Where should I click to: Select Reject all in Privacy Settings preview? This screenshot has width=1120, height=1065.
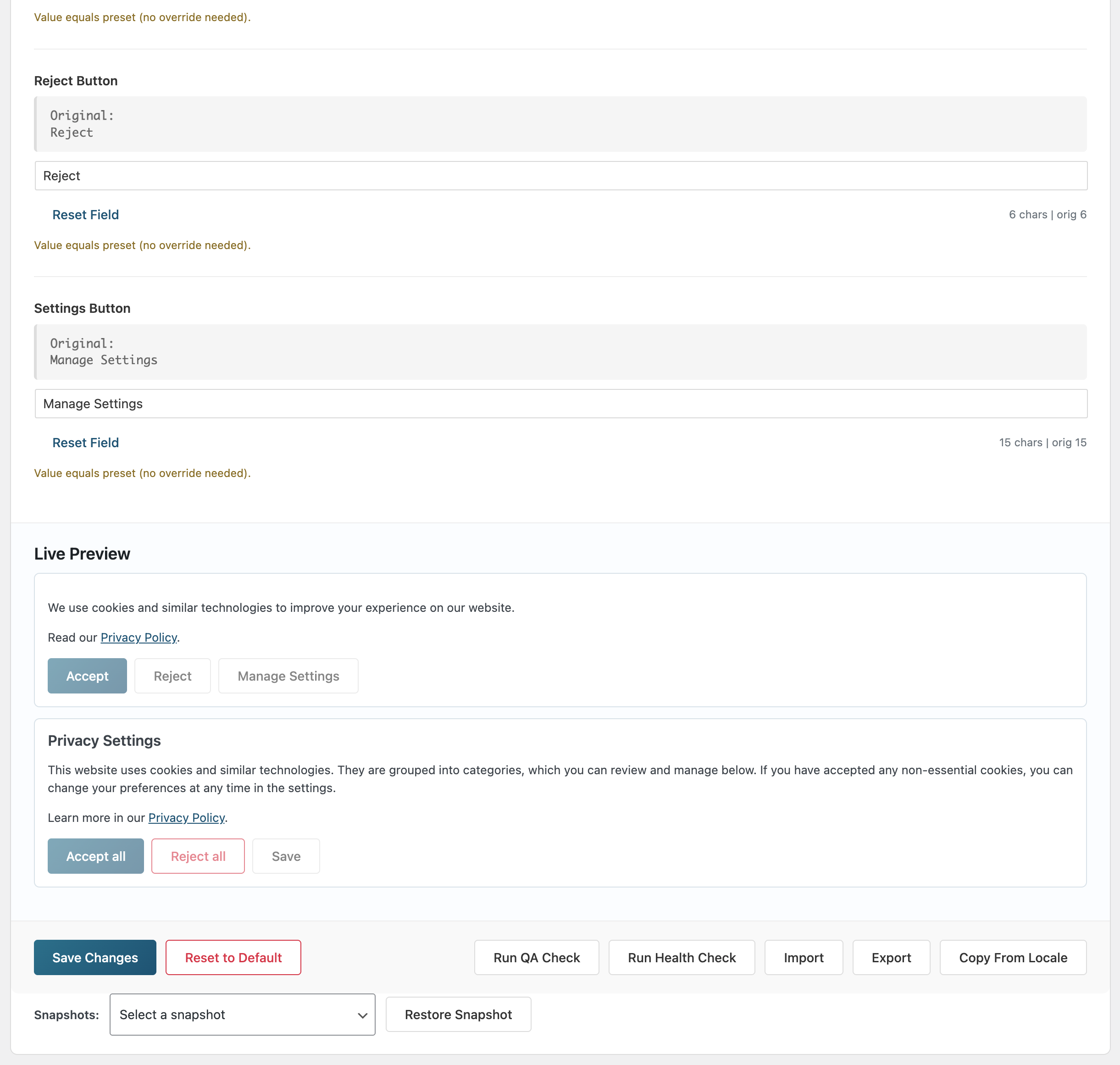[x=198, y=856]
